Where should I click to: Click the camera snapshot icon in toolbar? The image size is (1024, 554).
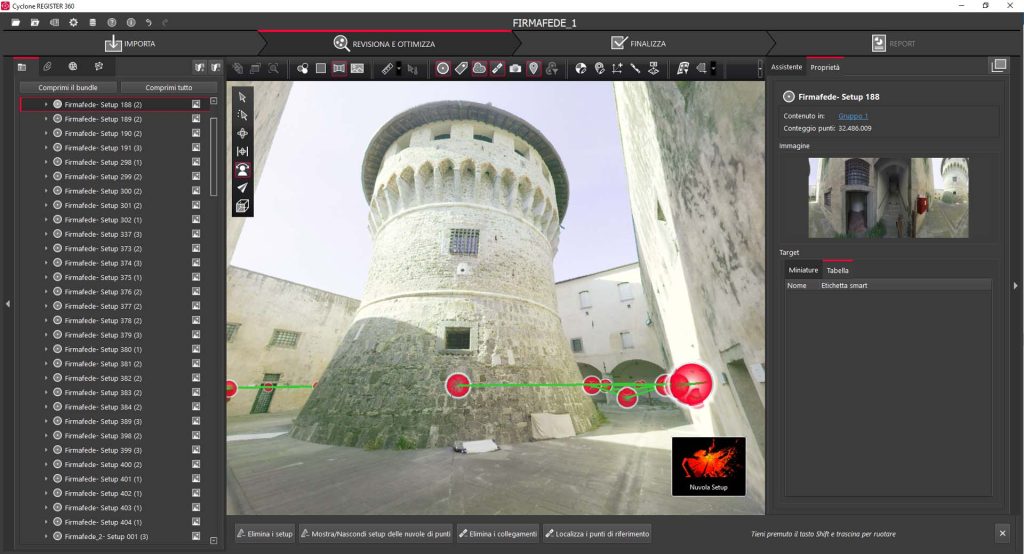(x=515, y=68)
